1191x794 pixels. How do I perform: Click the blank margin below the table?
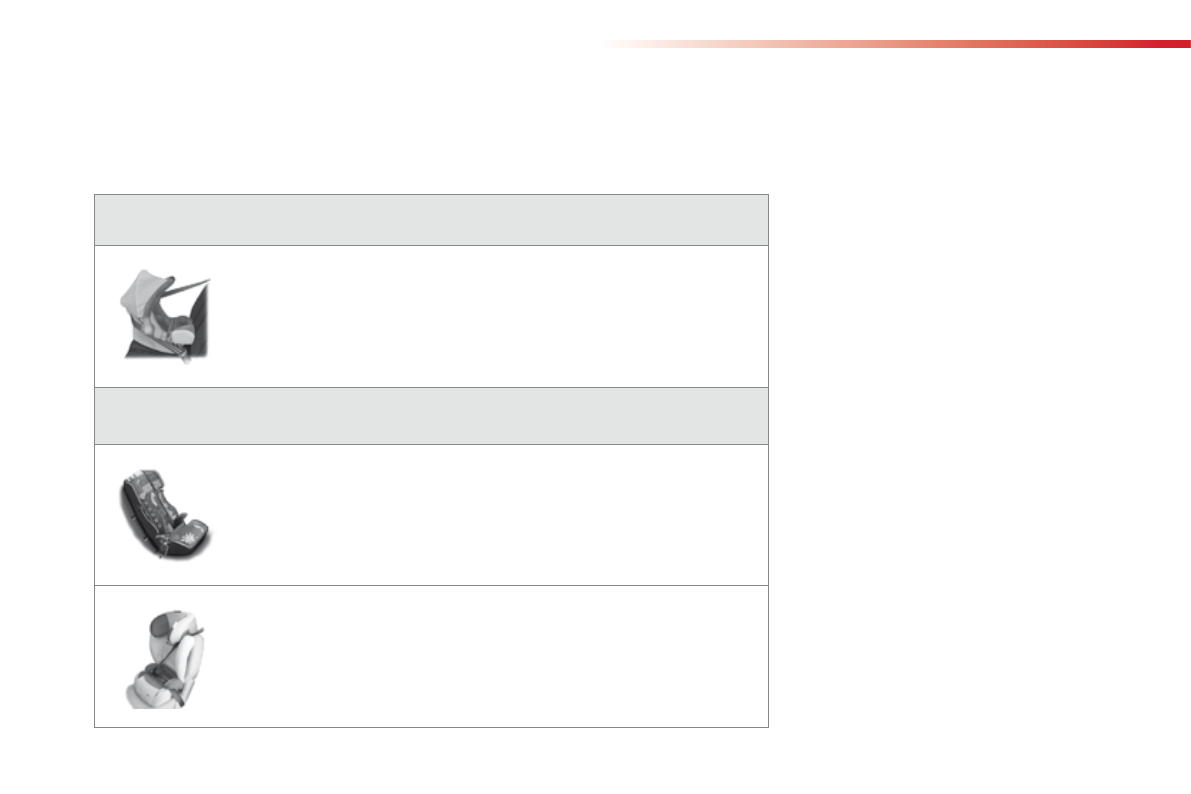[x=430, y=760]
